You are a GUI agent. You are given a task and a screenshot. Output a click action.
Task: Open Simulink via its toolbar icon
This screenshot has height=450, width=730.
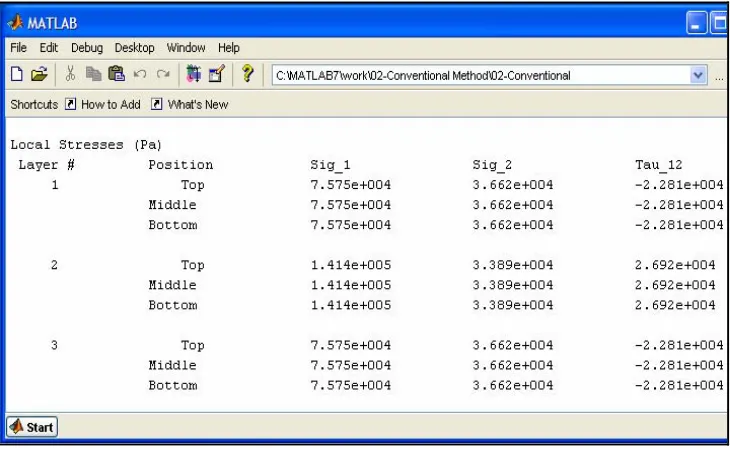(194, 74)
